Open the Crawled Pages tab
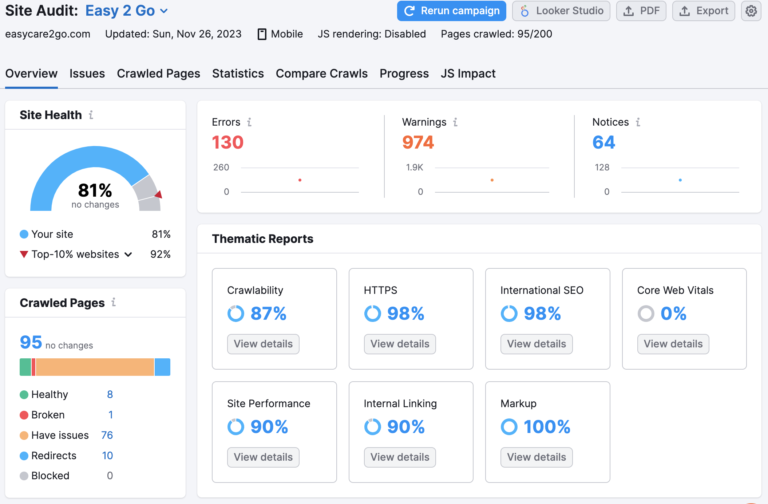The image size is (768, 504). tap(158, 73)
